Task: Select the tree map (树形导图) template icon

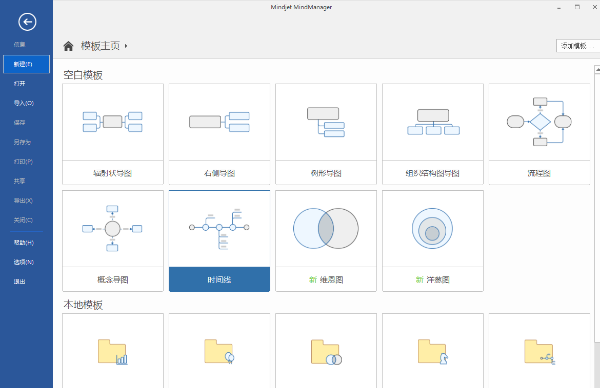Action: tap(326, 122)
